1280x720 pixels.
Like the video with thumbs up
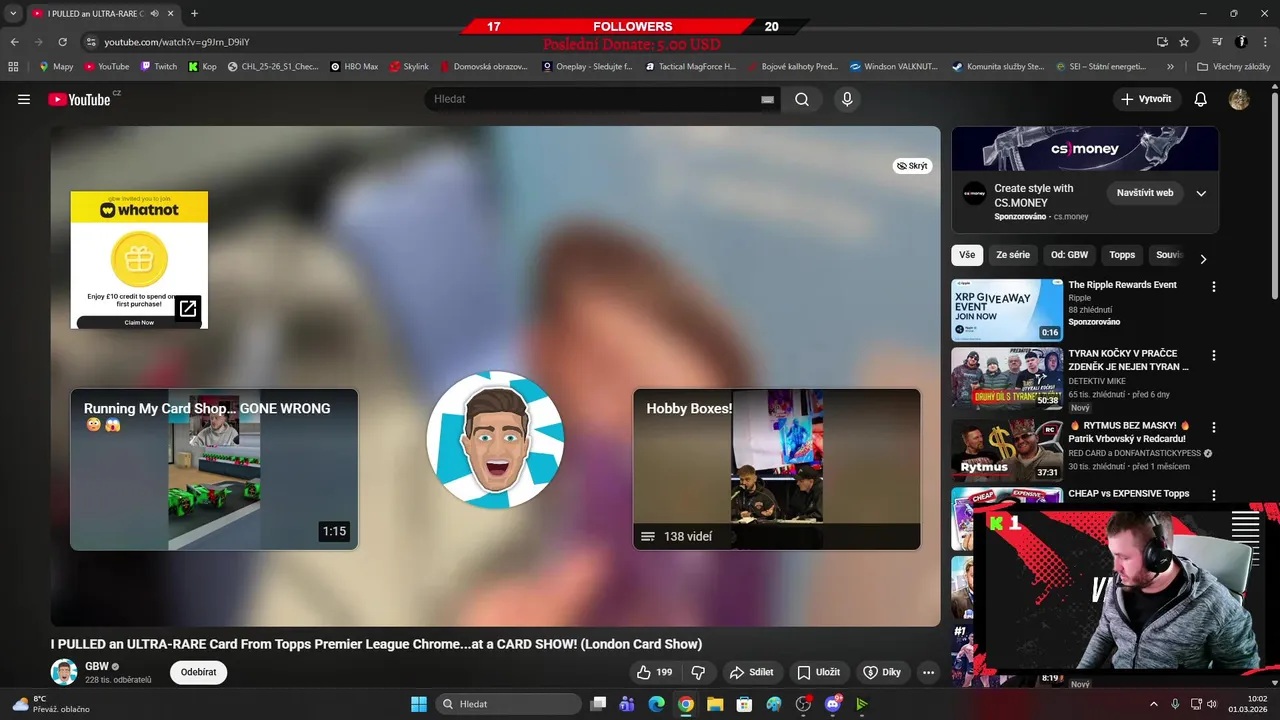656,672
